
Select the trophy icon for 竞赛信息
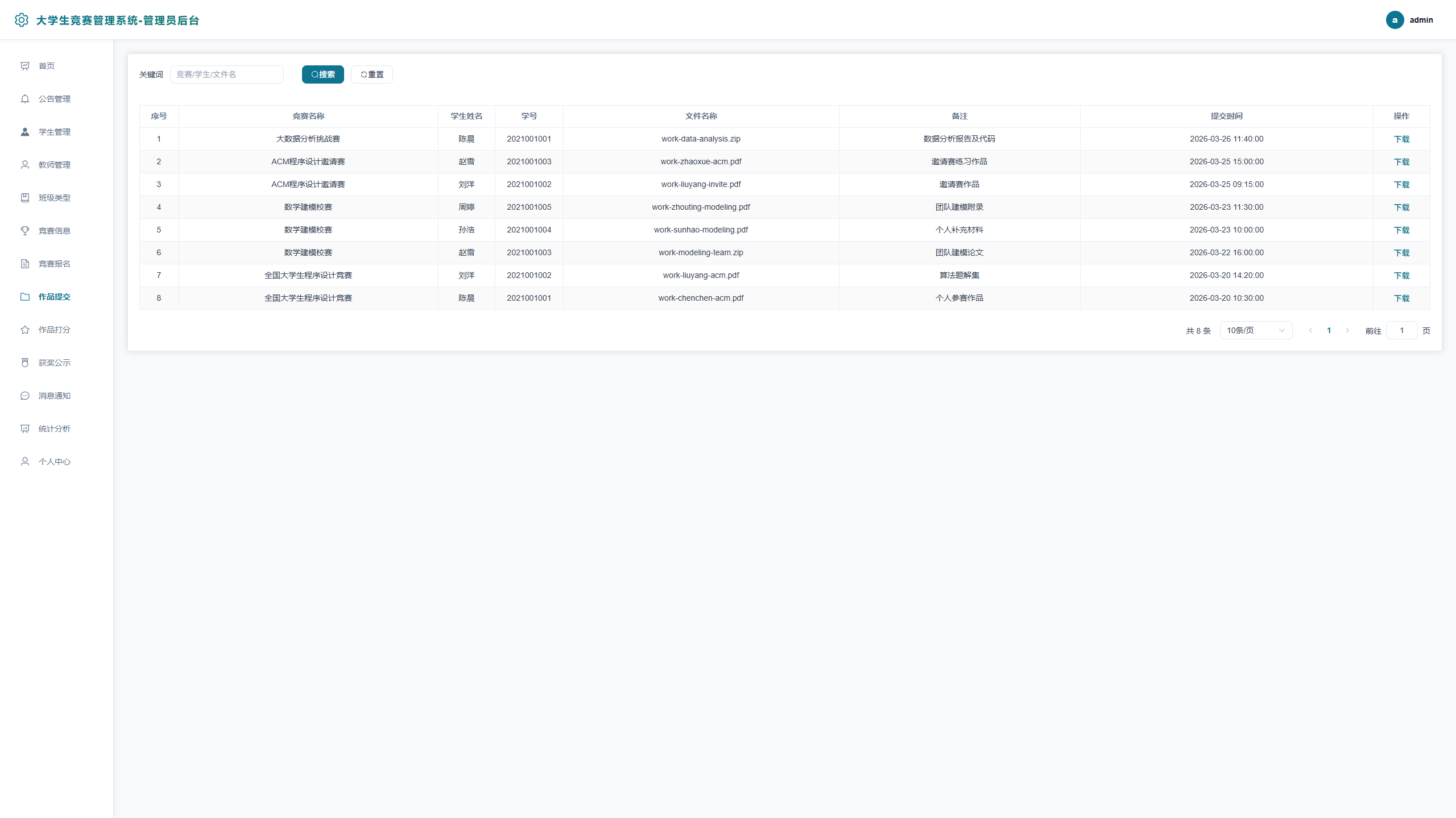pos(25,231)
